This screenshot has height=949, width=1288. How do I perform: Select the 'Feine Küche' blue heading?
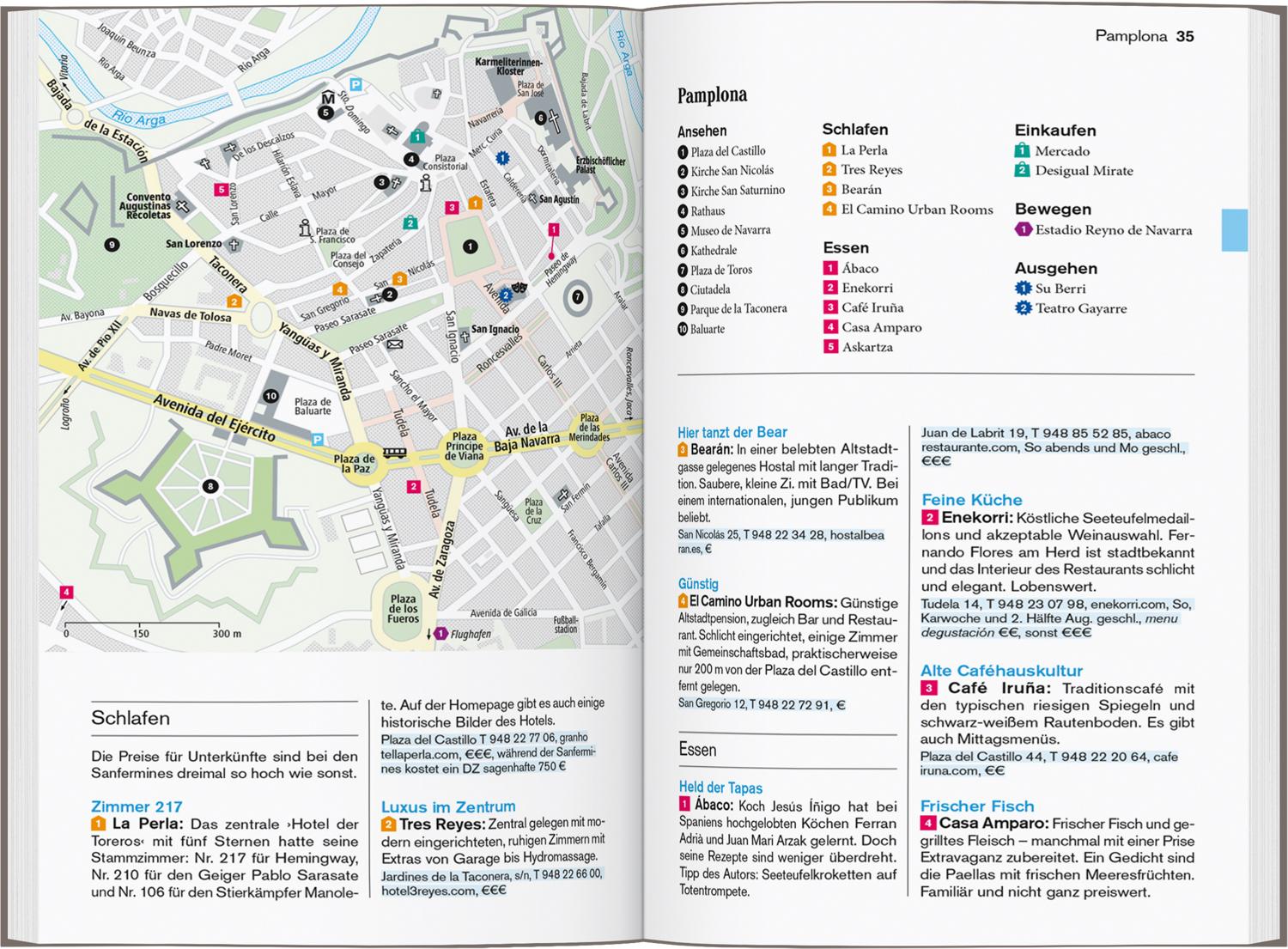971,500
